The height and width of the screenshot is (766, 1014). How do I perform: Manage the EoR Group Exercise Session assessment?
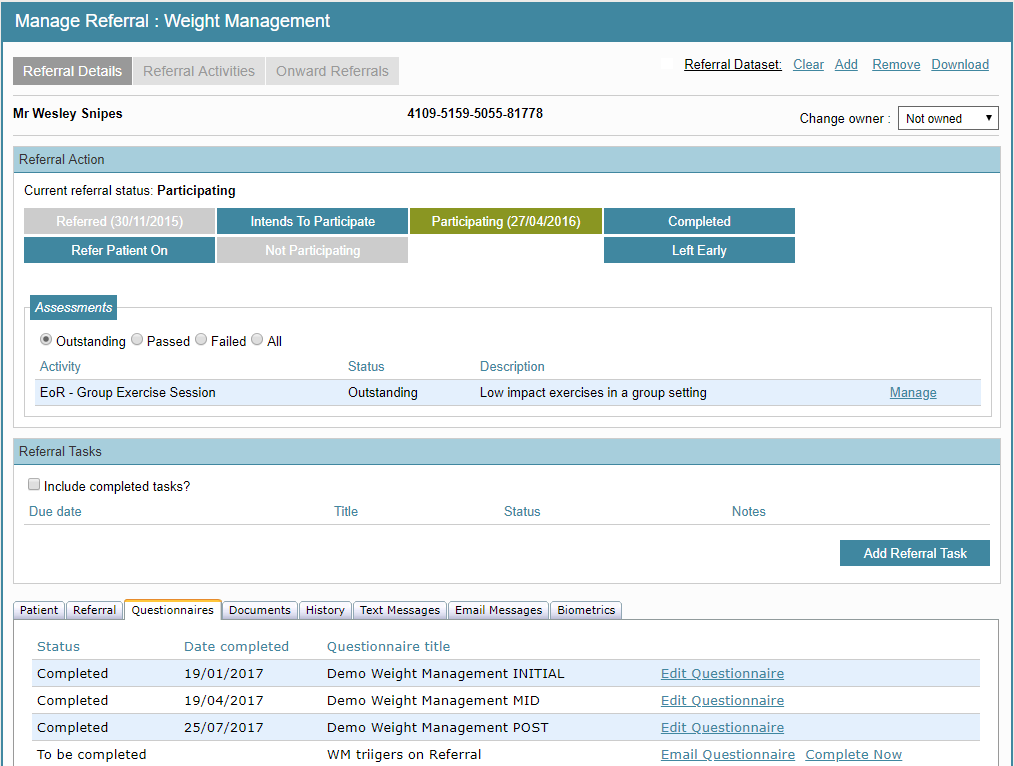(913, 392)
